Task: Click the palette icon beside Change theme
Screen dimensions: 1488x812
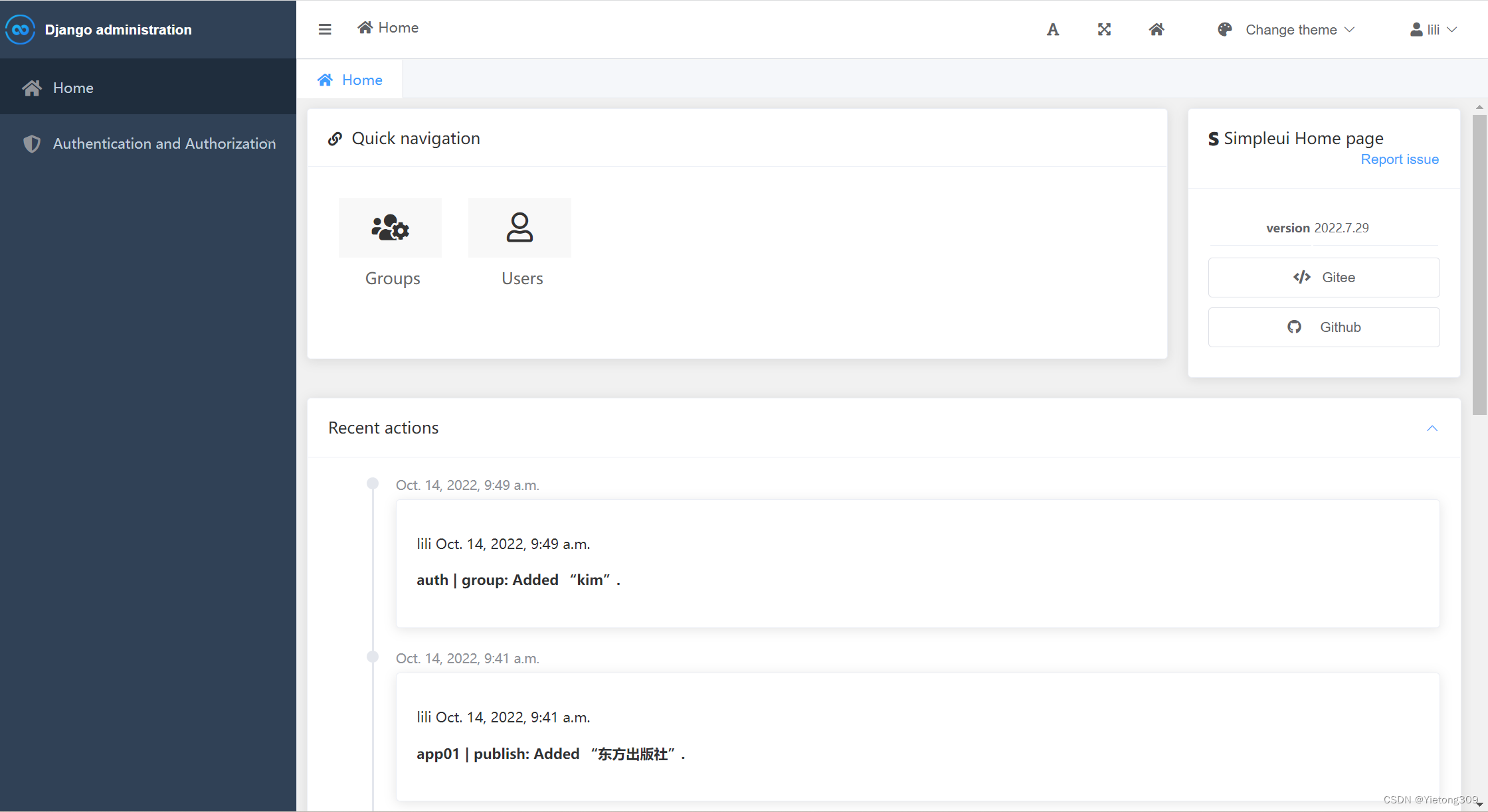Action: coord(1225,30)
